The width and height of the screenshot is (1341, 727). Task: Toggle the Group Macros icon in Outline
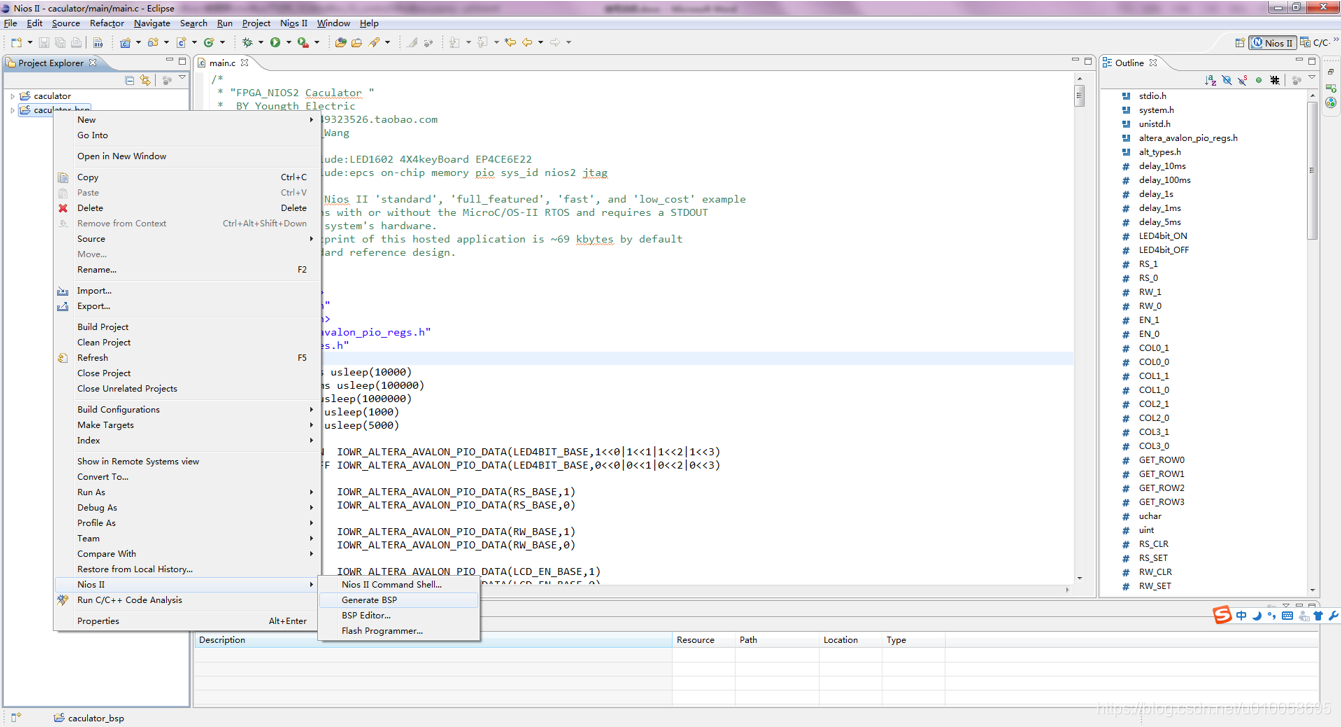click(x=1274, y=80)
